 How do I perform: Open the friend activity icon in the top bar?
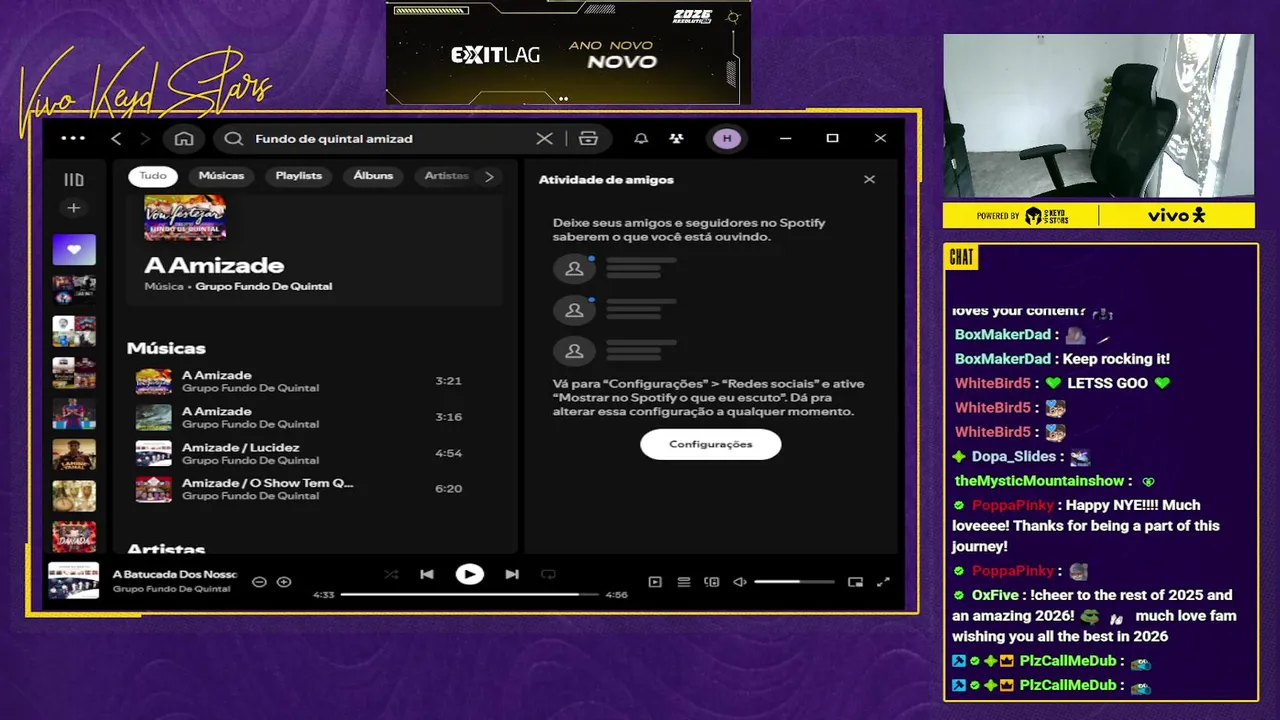click(x=677, y=139)
